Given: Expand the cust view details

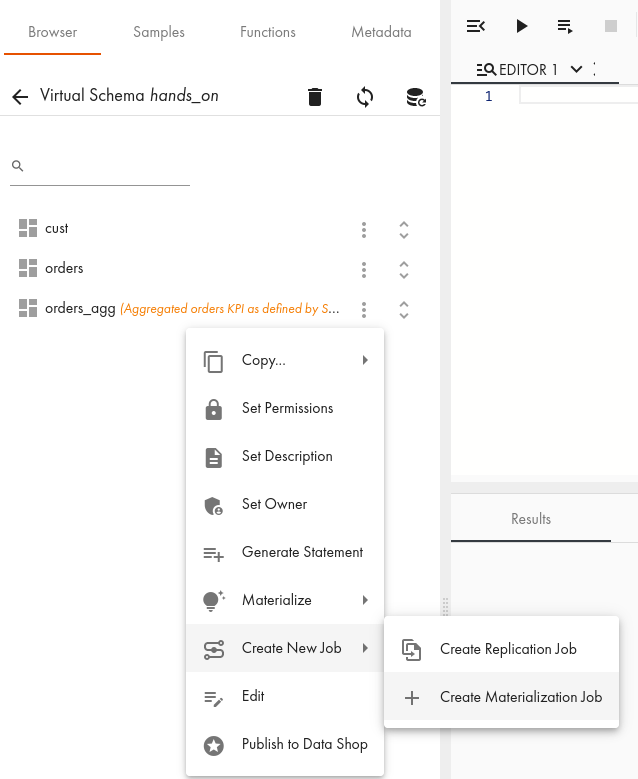Looking at the screenshot, I should click(404, 229).
